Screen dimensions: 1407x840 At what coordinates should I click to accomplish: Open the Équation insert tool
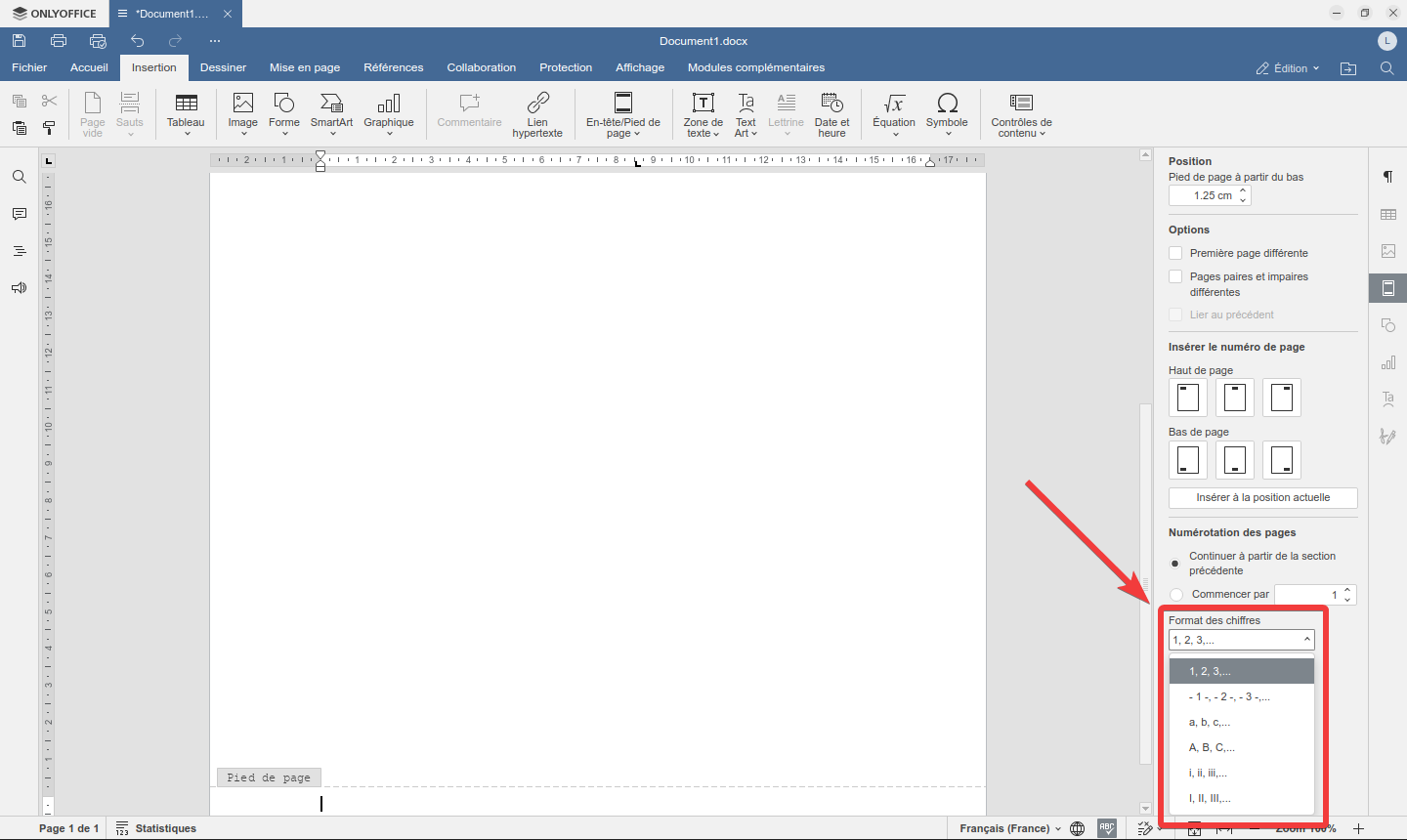pyautogui.click(x=893, y=113)
